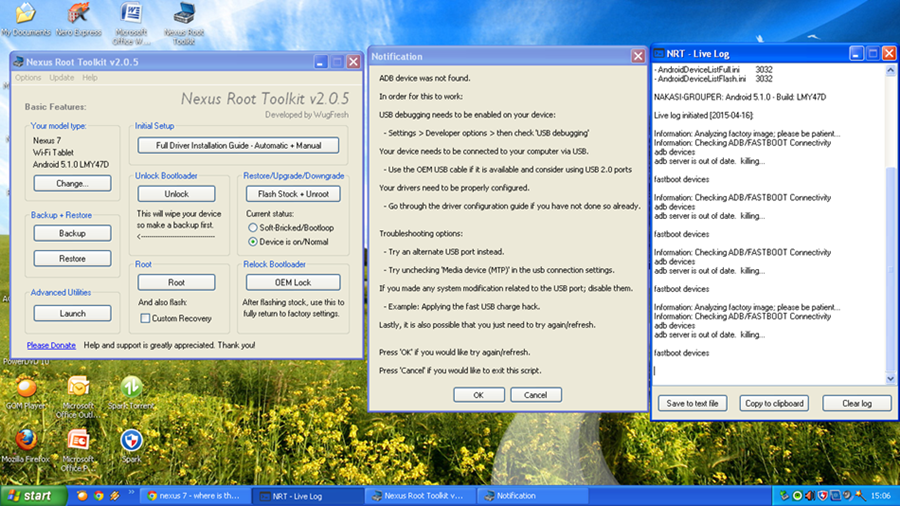Image resolution: width=900 pixels, height=506 pixels.
Task: Click the leftmost system tray icon
Action: (x=784, y=496)
